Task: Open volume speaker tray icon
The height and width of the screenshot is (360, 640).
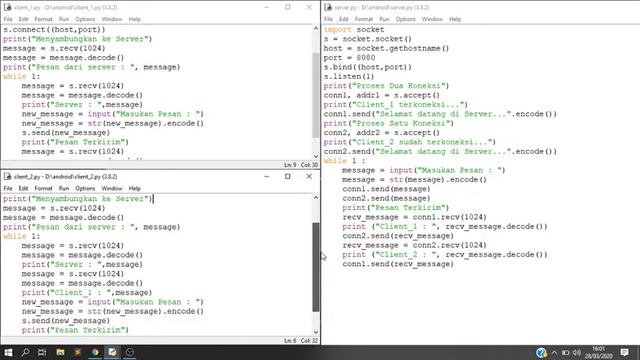Action: tap(576, 353)
